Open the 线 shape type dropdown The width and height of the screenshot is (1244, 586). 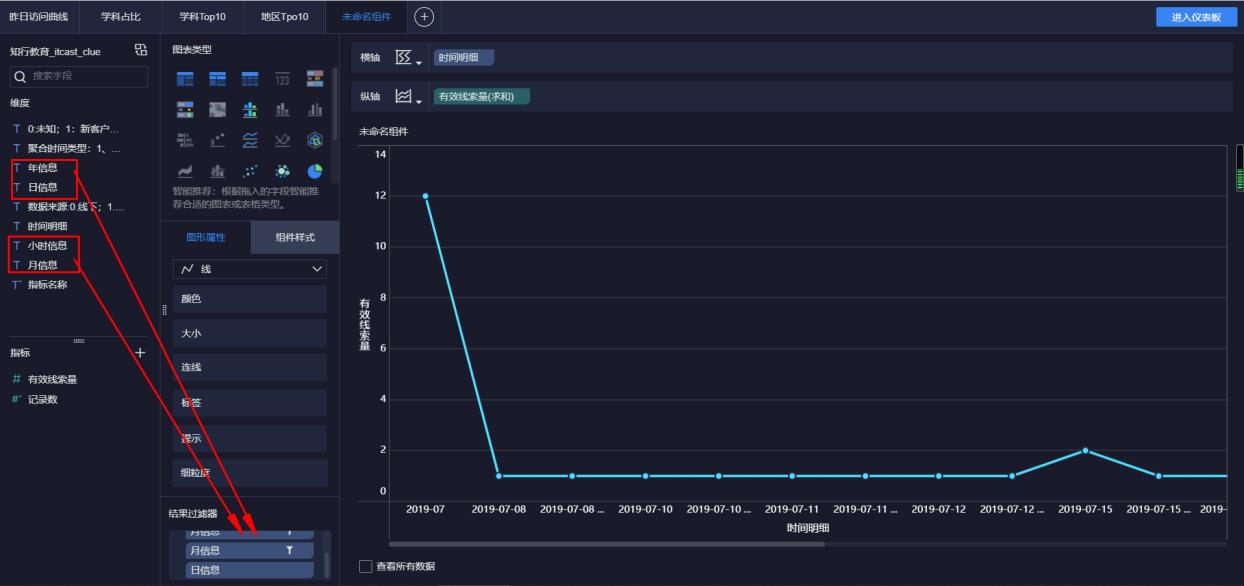pos(250,269)
